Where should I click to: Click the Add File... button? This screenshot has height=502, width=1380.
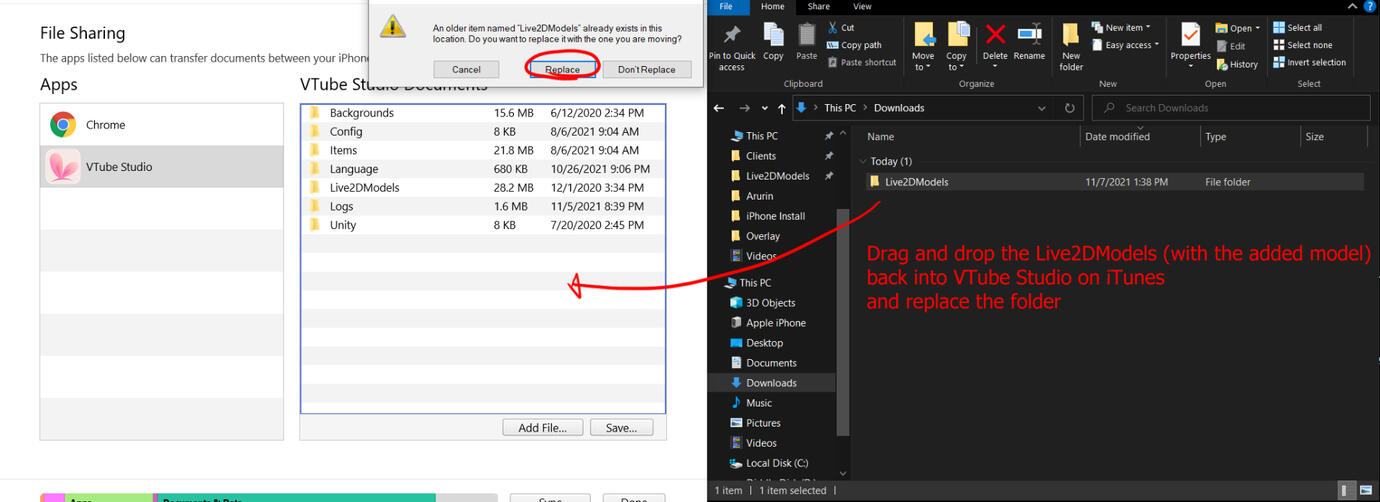[542, 428]
